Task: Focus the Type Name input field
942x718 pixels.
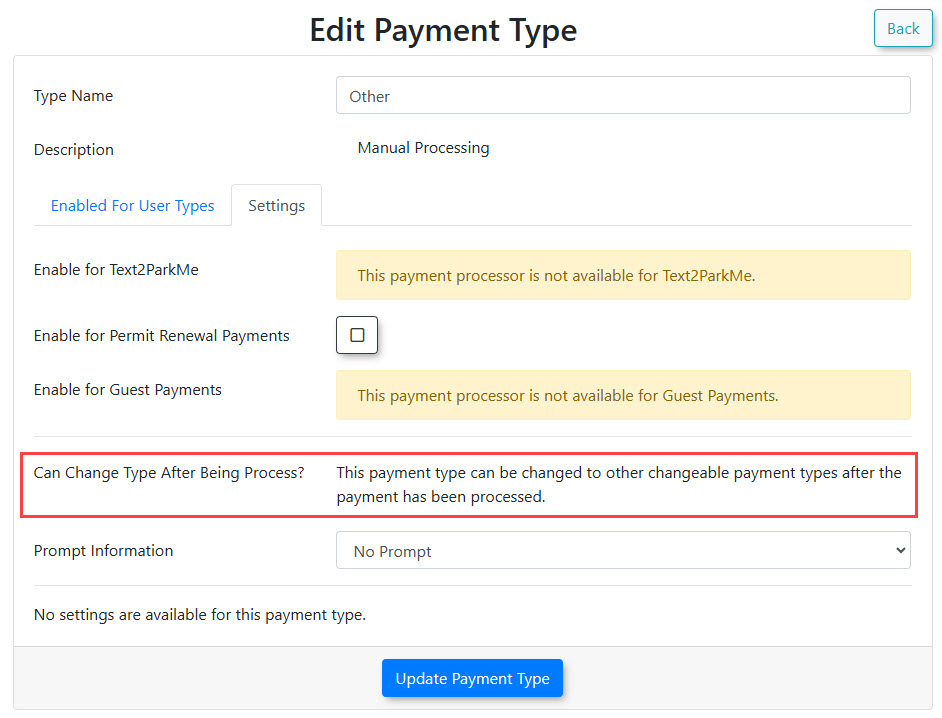Action: coord(622,96)
